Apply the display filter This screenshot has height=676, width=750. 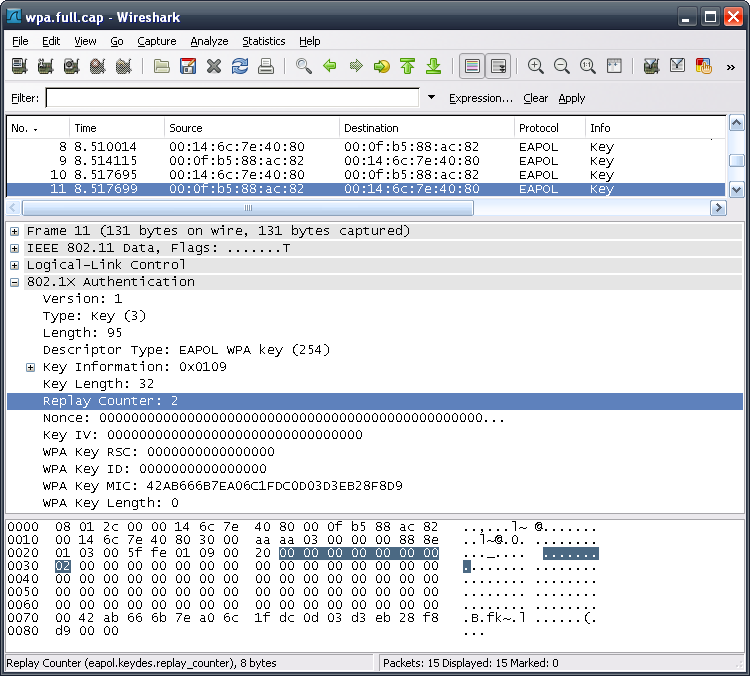(572, 98)
